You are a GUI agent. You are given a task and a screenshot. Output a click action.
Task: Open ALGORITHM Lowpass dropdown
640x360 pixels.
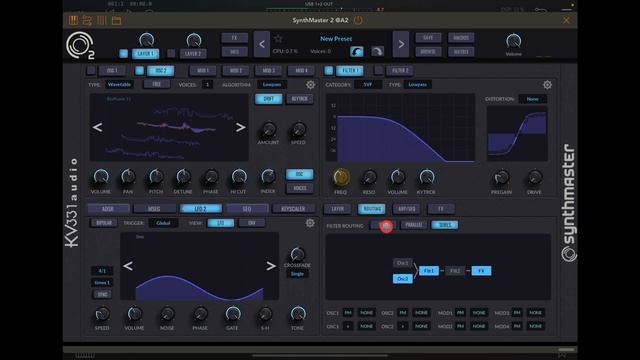pyautogui.click(x=272, y=84)
